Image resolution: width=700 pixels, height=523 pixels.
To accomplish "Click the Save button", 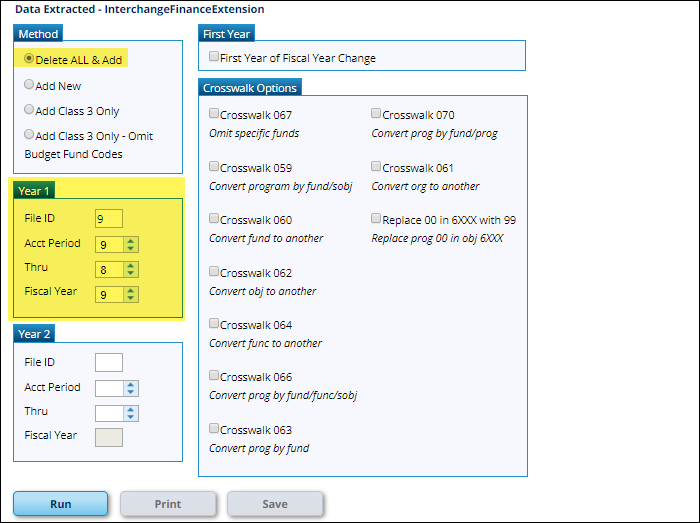I will coord(275,504).
